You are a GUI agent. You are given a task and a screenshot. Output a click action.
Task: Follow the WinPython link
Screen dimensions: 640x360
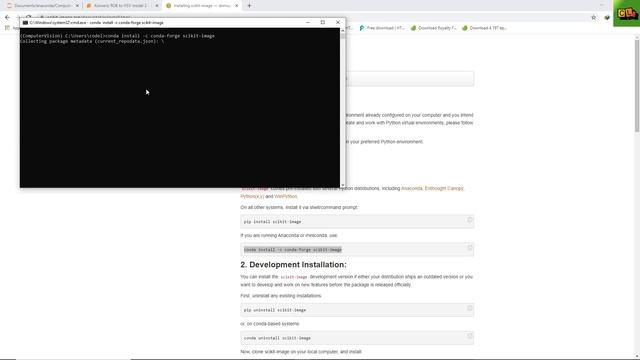click(286, 196)
